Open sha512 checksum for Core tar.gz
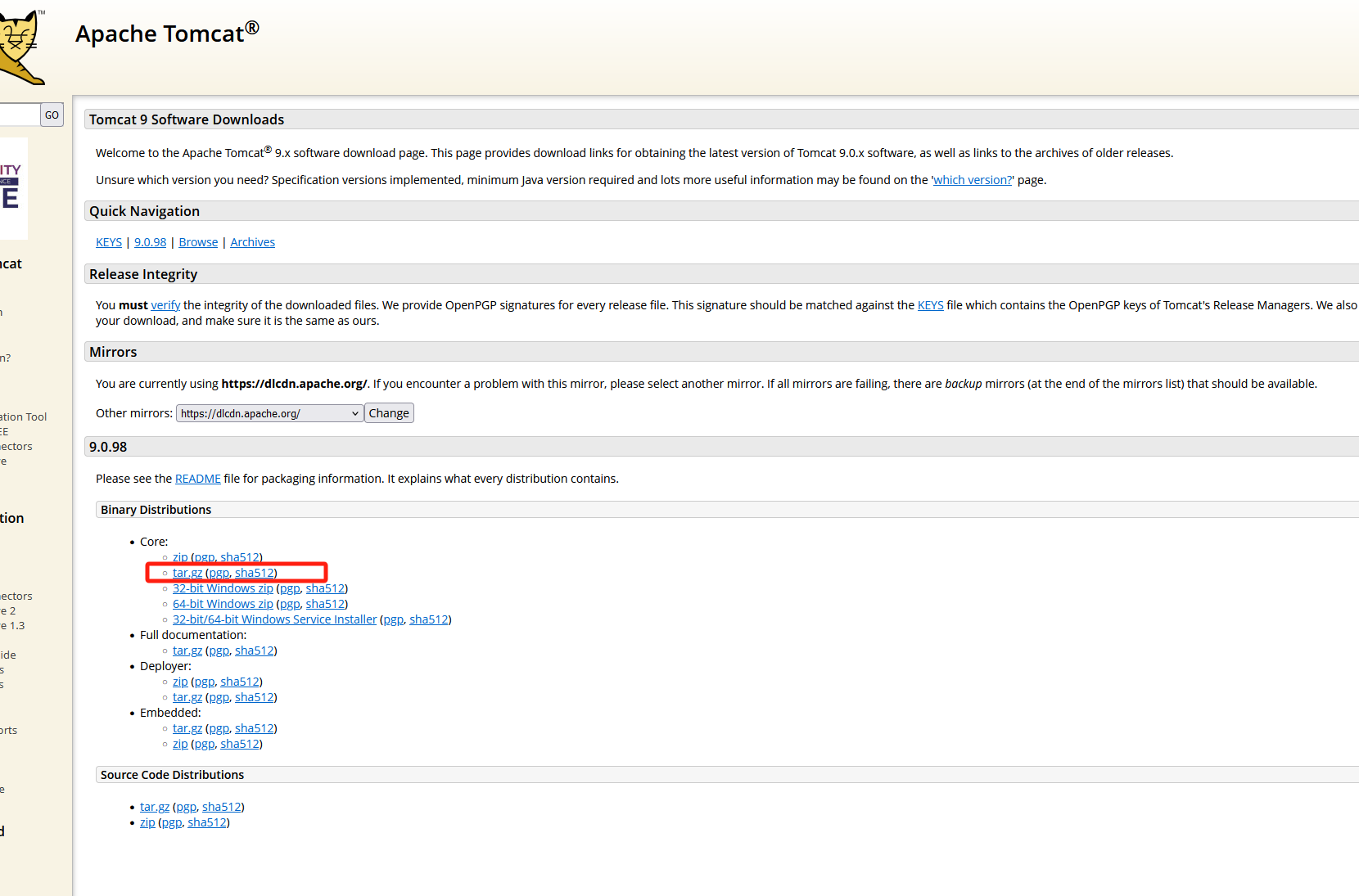The image size is (1359, 896). (x=255, y=573)
